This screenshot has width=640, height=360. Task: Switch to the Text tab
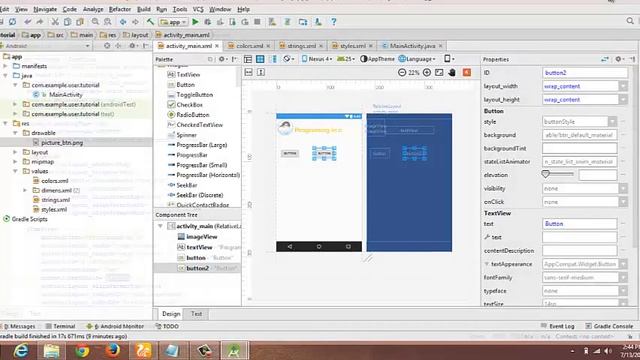click(x=196, y=314)
